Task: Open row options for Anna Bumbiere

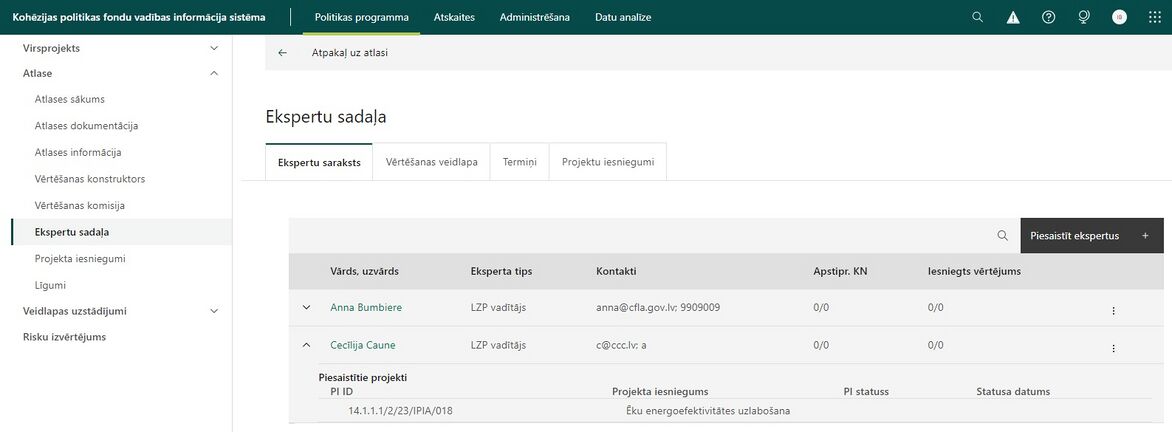Action: tap(1113, 311)
